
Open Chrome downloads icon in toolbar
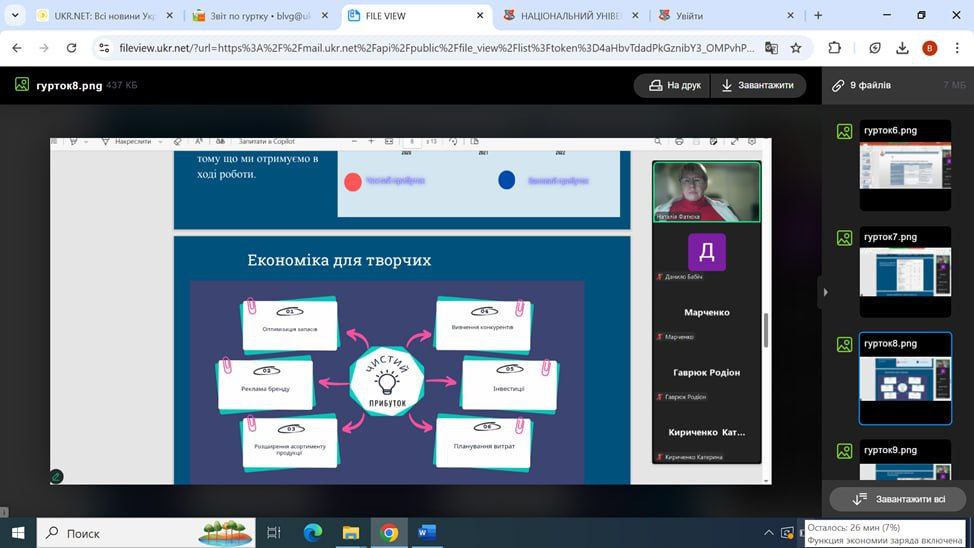click(x=902, y=48)
